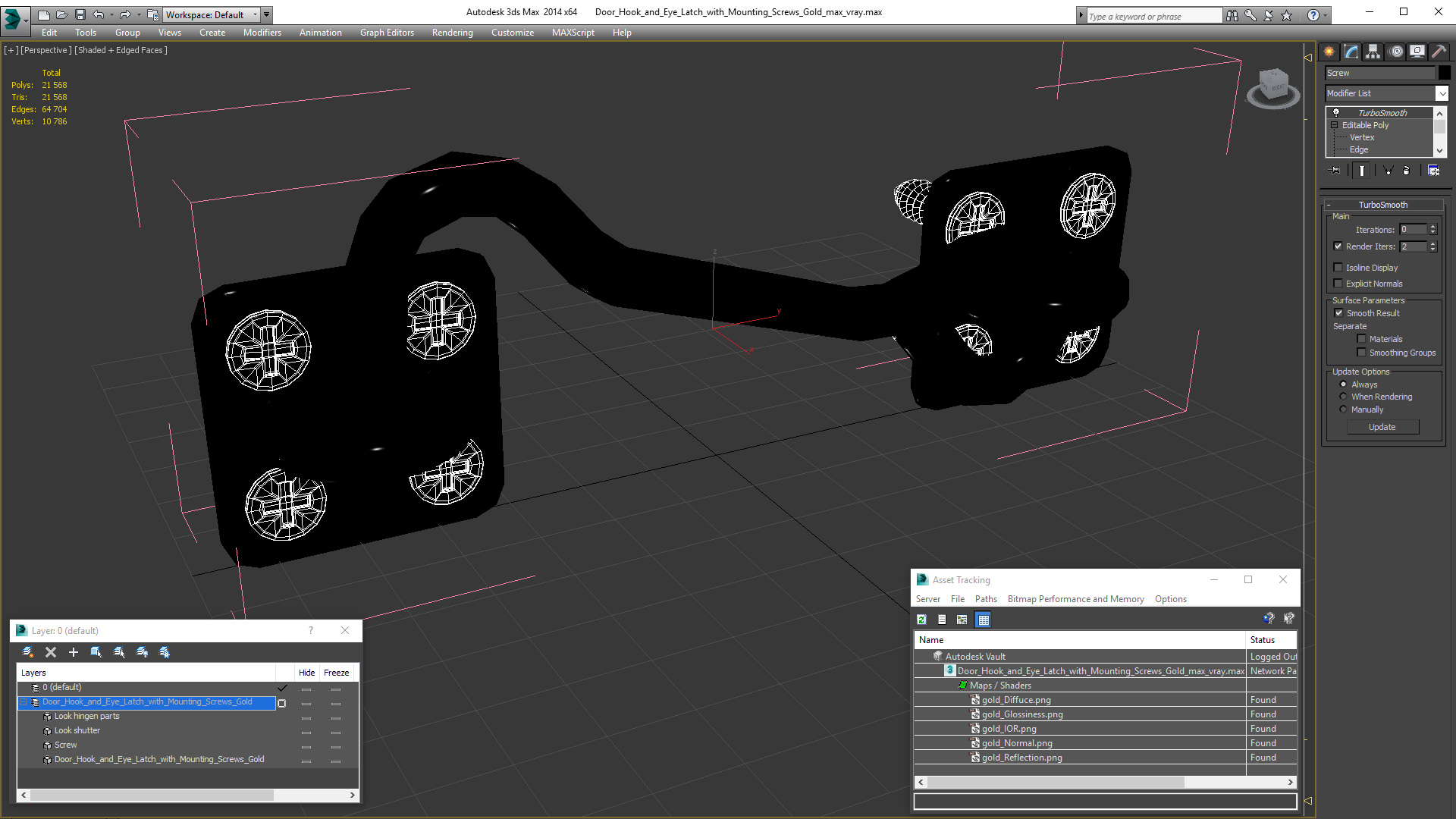The image size is (1456, 819).
Task: Open the Create command panel tab
Action: point(1329,52)
